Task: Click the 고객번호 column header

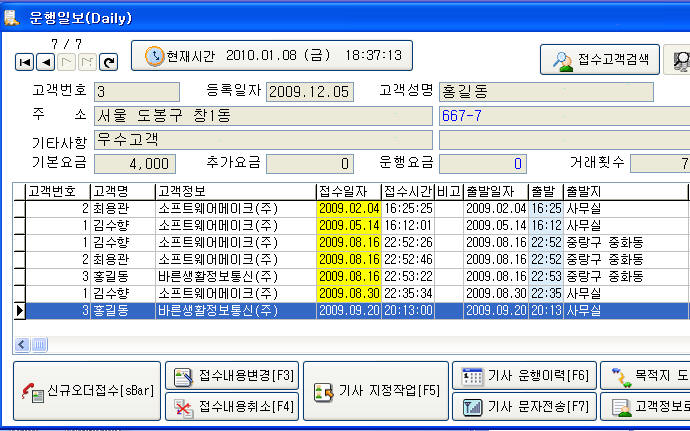Action: tap(58, 192)
